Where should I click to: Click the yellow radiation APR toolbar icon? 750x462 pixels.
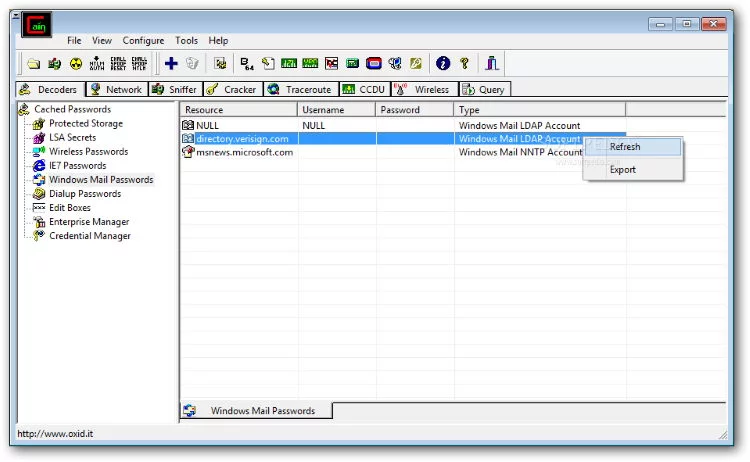coord(76,64)
